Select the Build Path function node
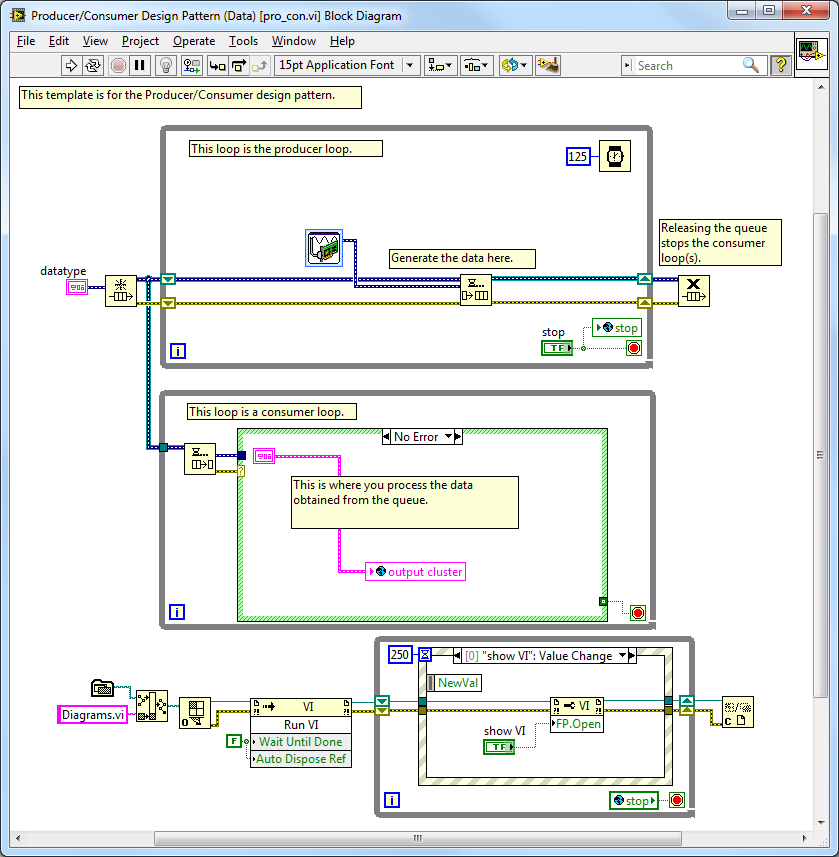This screenshot has width=839, height=857. [151, 706]
